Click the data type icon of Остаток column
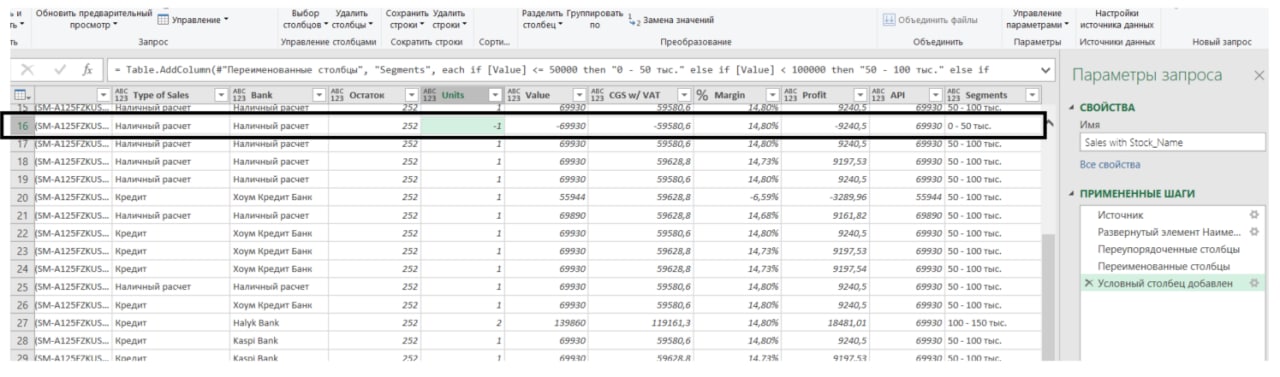The height and width of the screenshot is (377, 1280). coord(336,94)
